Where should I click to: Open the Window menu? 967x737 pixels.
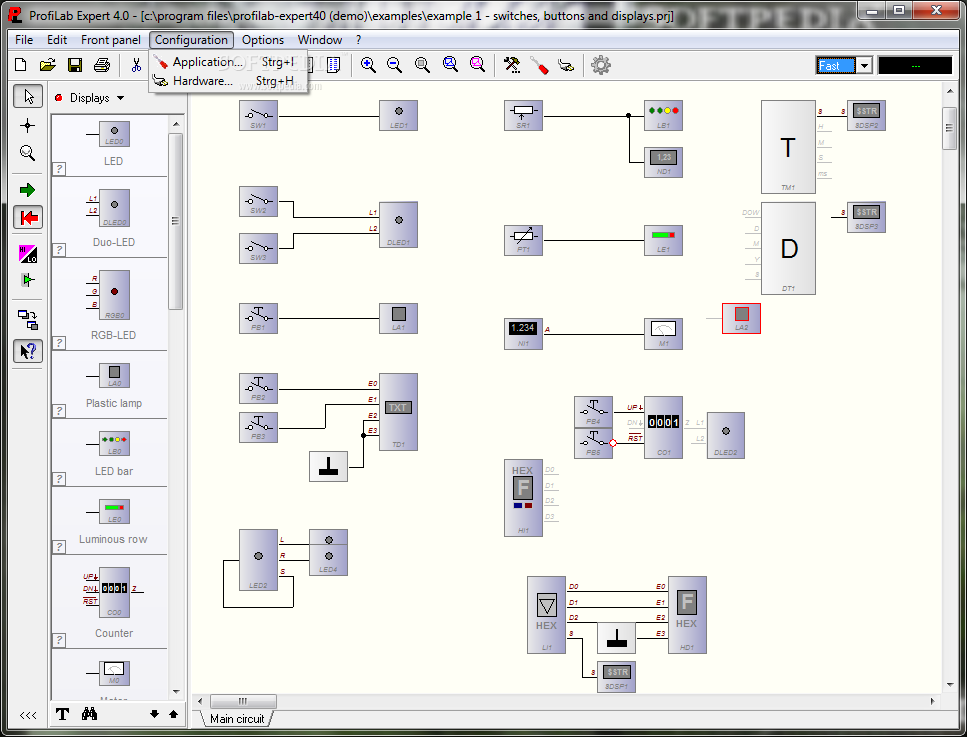319,39
